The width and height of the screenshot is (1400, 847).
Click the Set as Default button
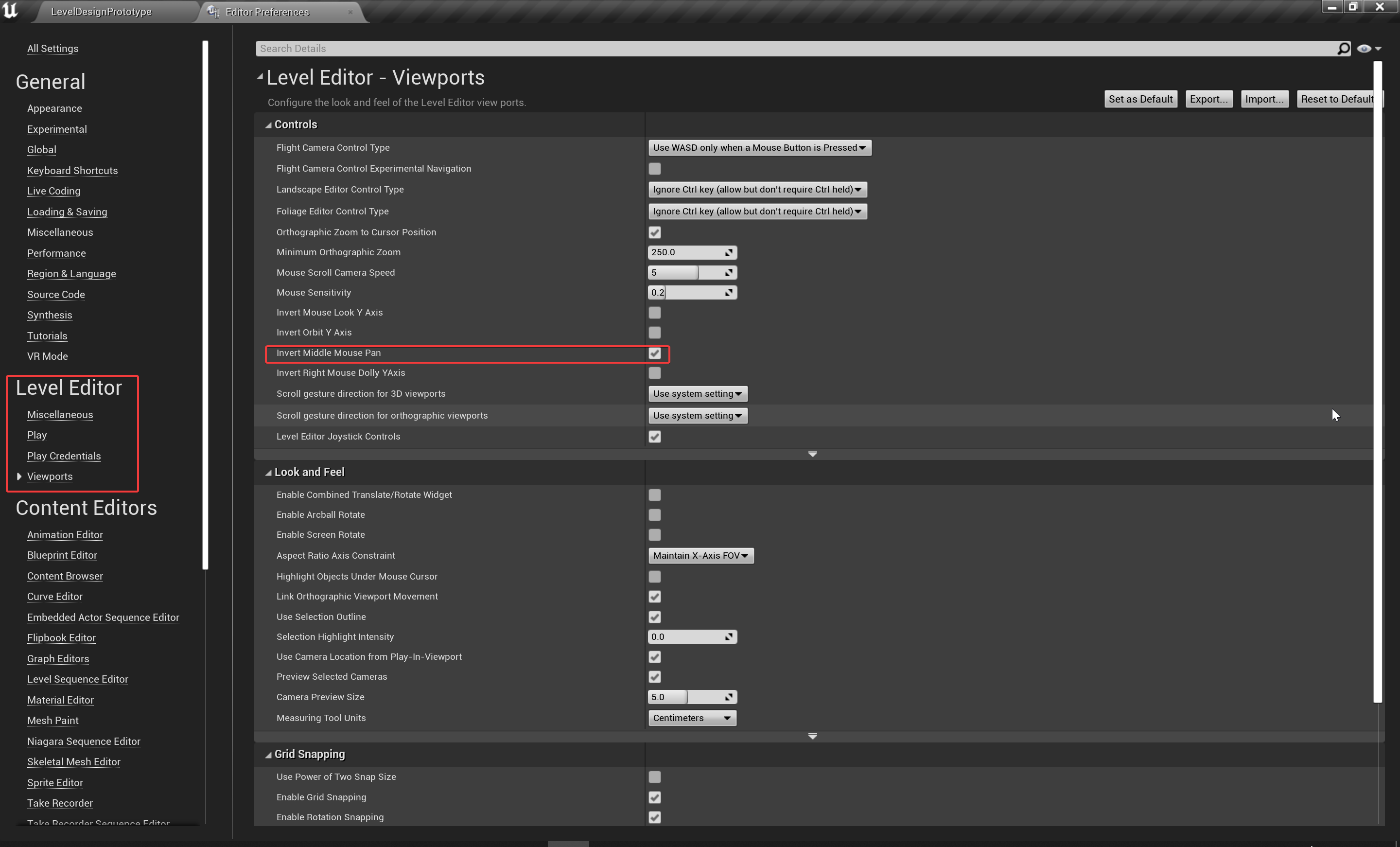1140,98
